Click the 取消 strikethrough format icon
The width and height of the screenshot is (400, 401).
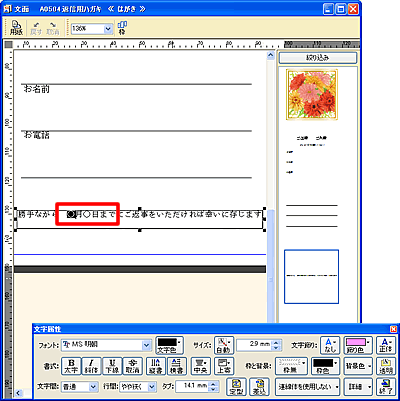point(133,366)
